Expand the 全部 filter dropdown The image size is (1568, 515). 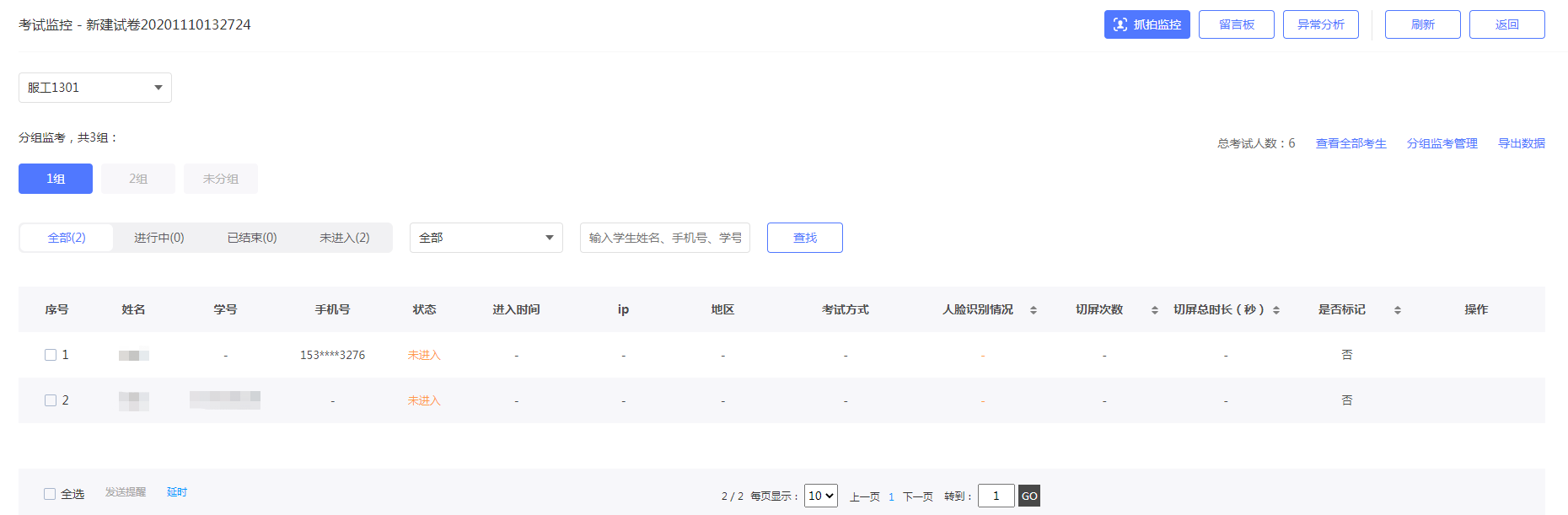[x=486, y=238]
